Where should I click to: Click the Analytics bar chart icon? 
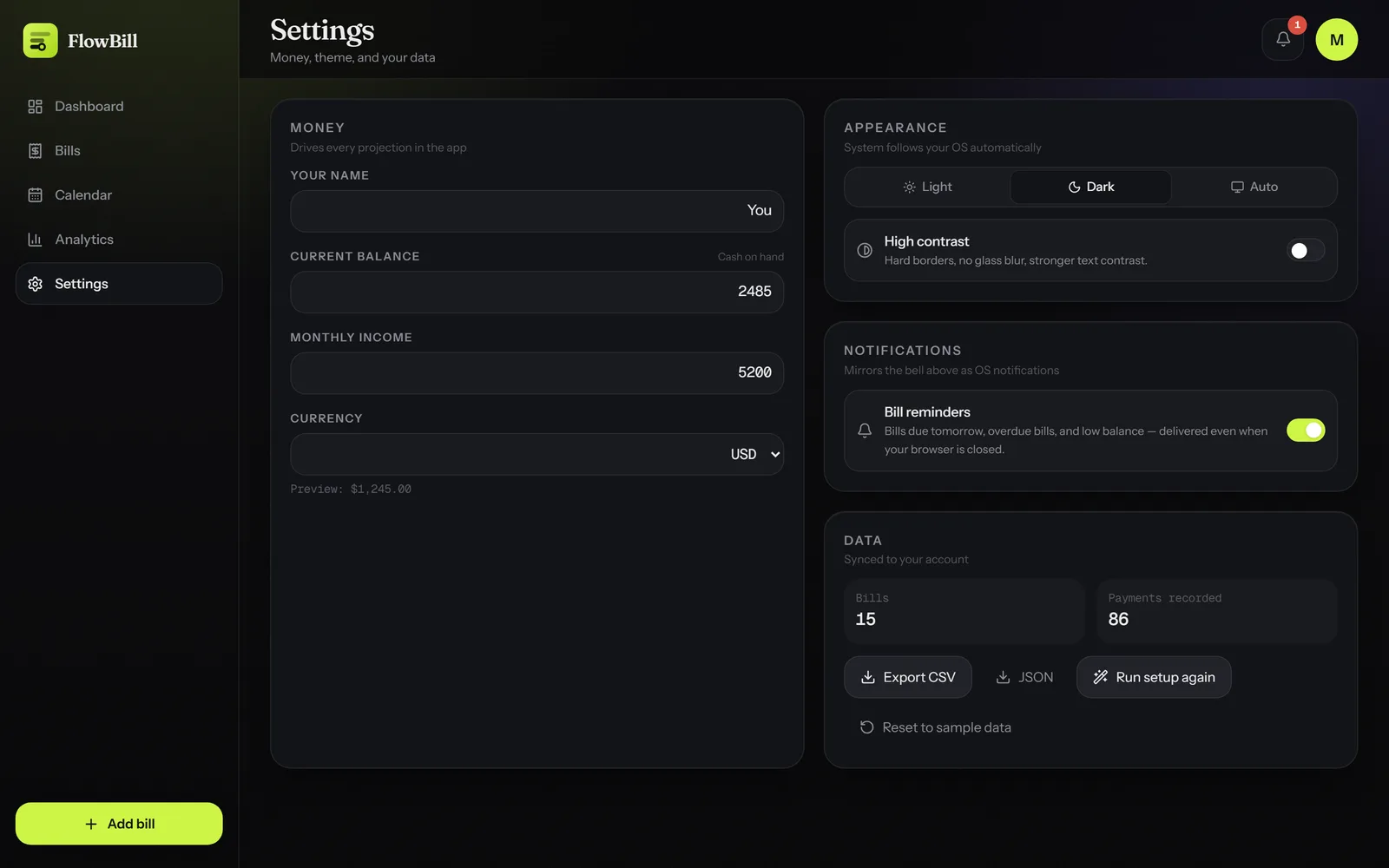(x=35, y=240)
